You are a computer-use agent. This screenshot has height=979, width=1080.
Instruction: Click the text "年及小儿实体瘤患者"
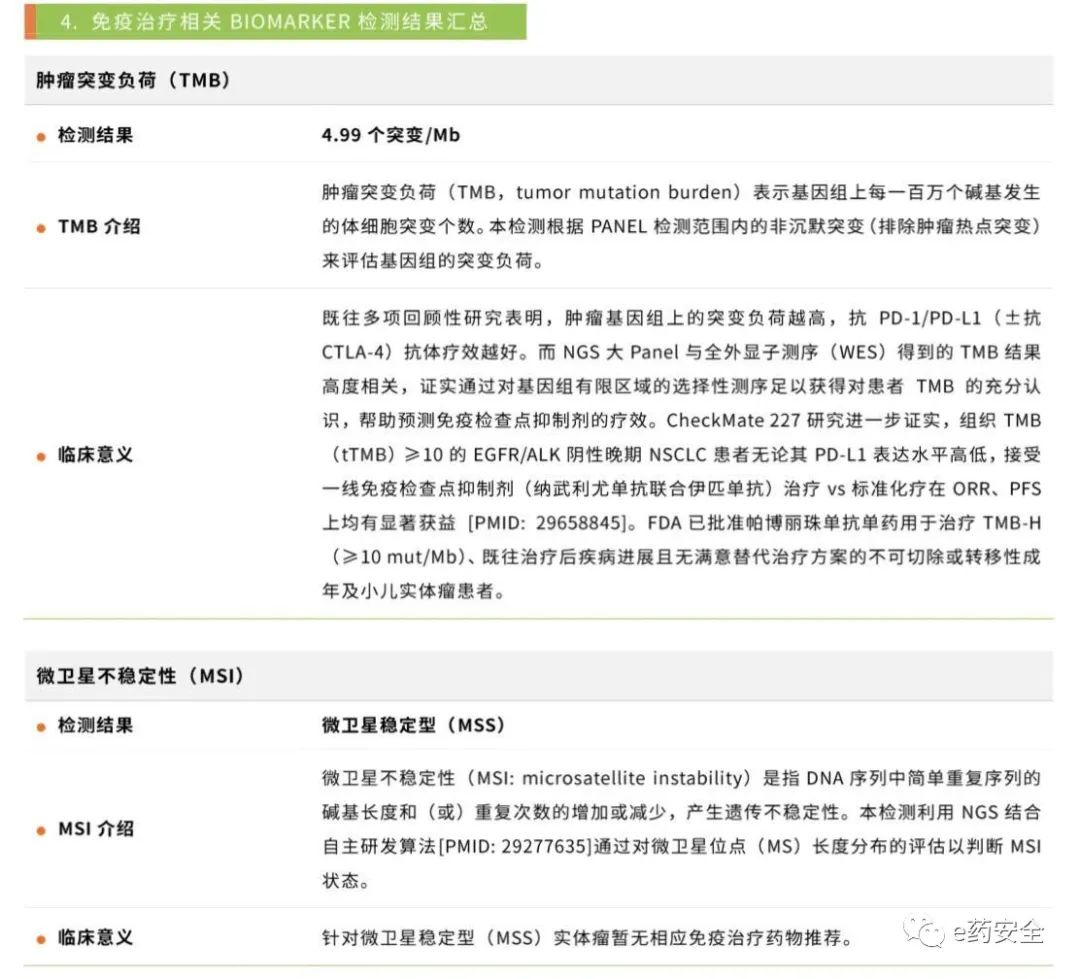[x=408, y=591]
